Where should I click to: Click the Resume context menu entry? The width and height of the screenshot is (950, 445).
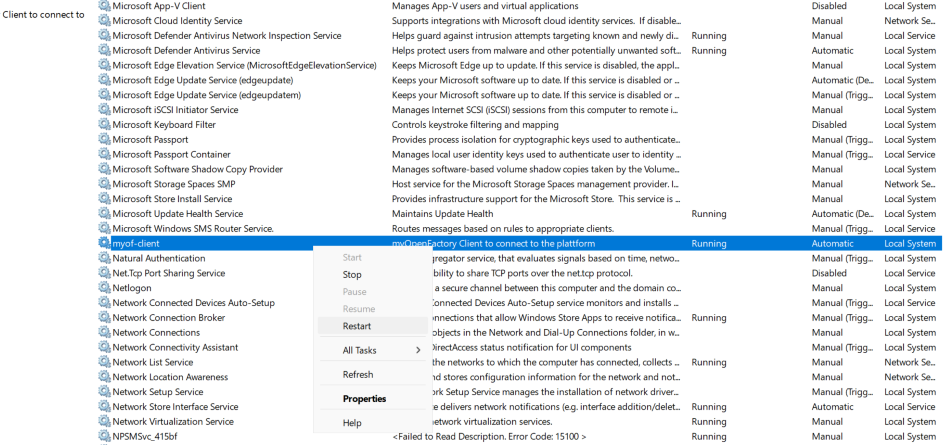[373, 309]
